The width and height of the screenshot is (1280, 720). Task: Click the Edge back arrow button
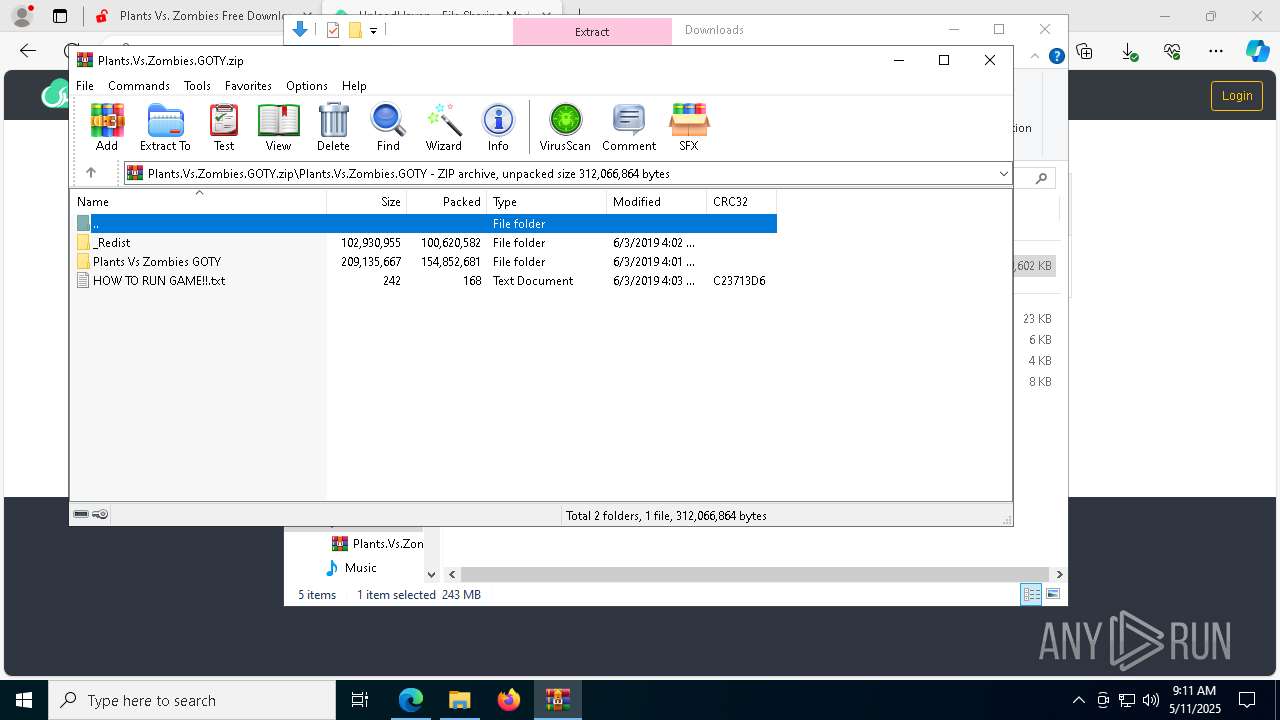[28, 51]
